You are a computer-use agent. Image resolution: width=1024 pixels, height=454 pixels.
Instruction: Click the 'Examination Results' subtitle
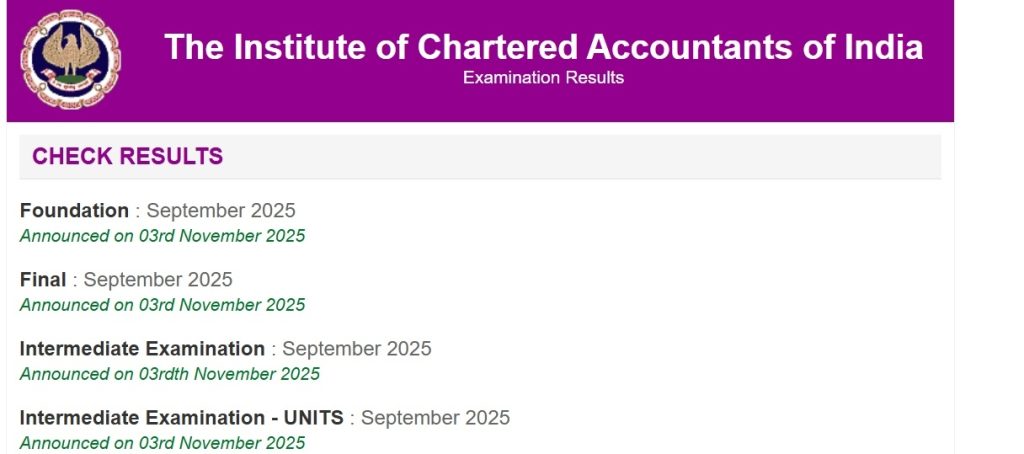[543, 78]
